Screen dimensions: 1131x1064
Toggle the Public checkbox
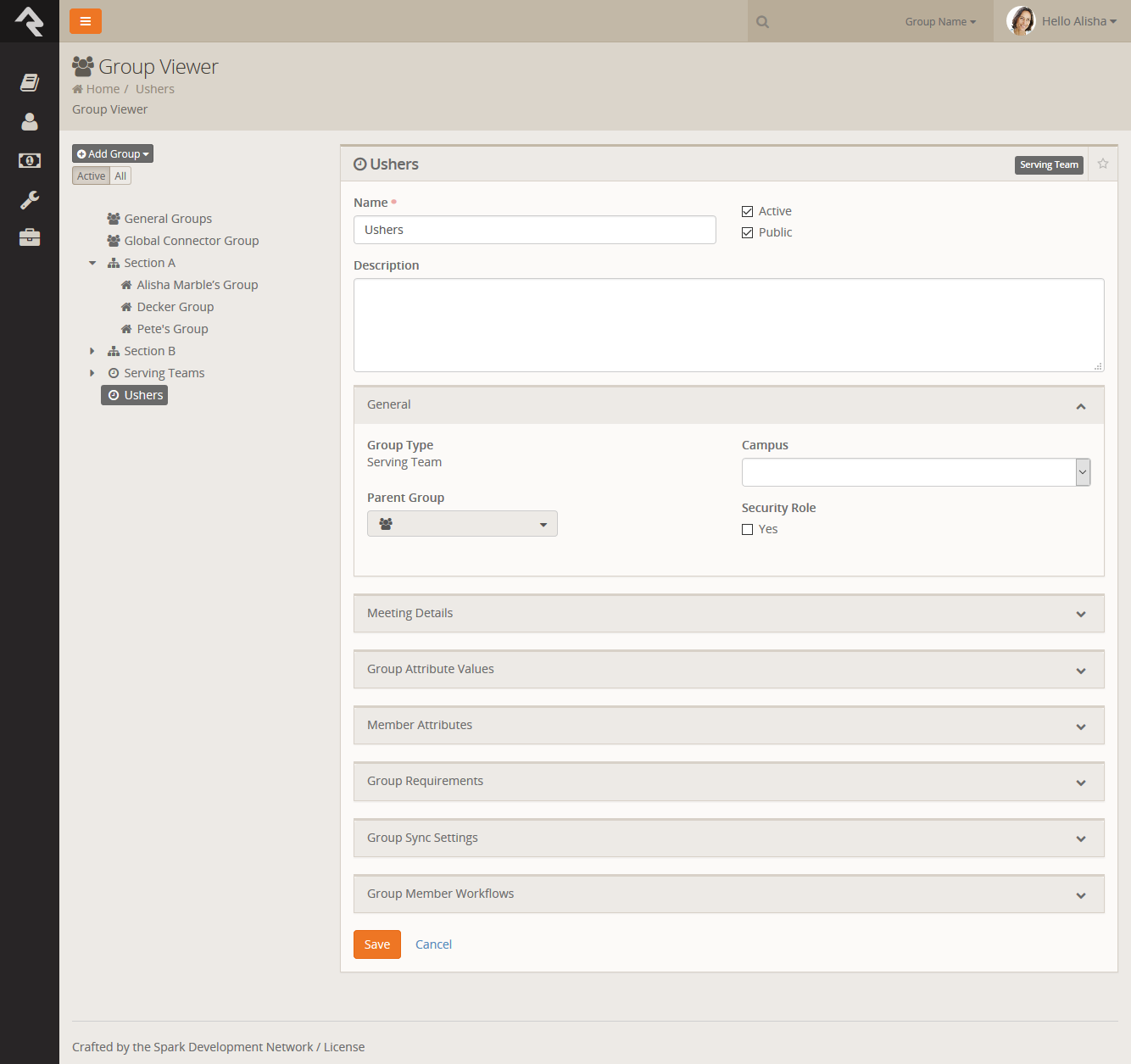tap(748, 233)
